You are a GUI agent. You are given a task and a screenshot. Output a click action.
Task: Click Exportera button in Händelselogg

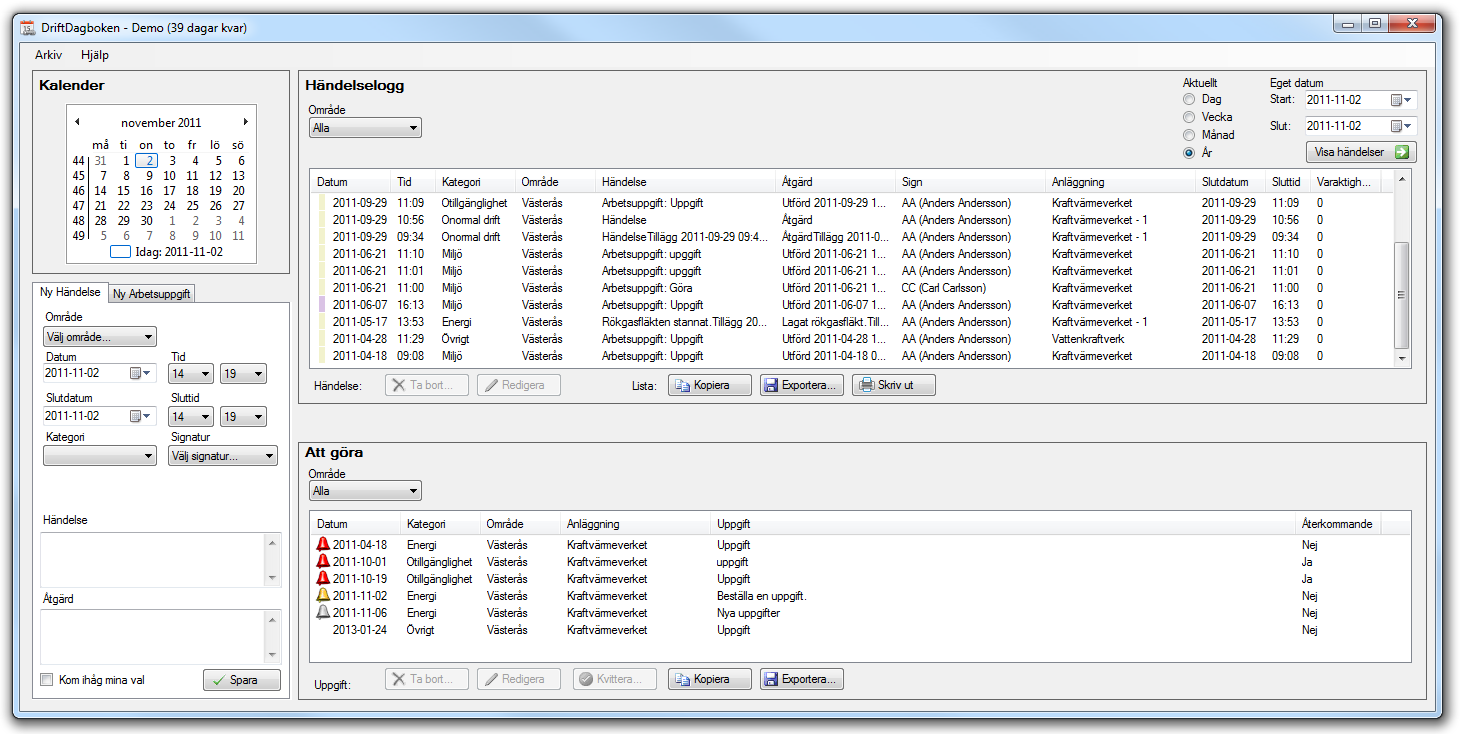click(x=802, y=385)
